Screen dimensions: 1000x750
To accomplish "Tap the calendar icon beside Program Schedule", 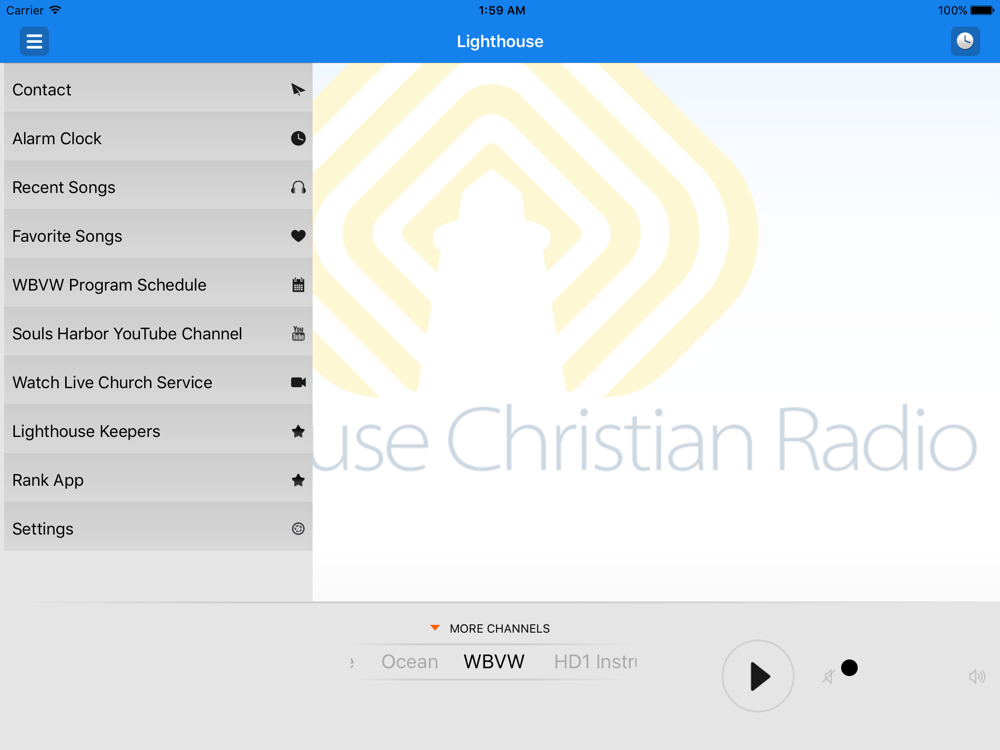I will 298,285.
